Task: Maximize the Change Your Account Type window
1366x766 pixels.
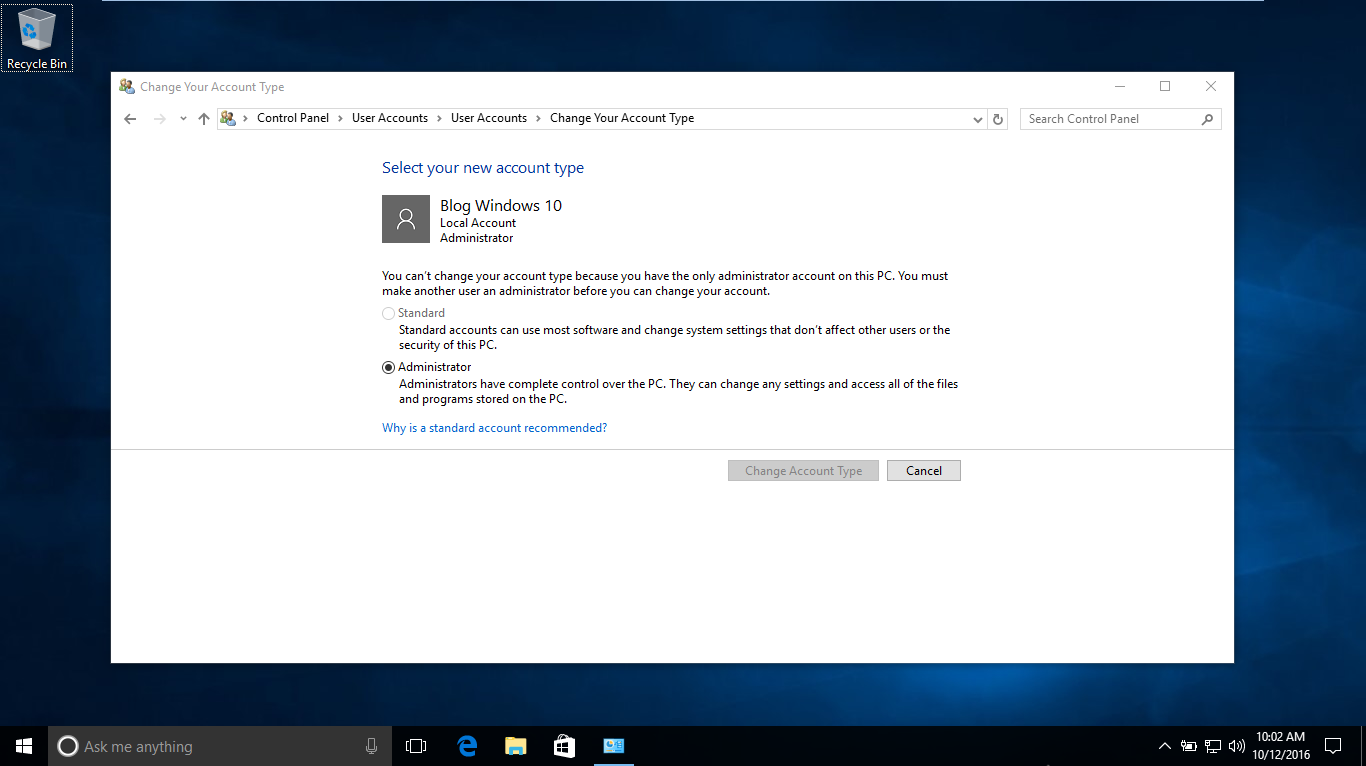Action: pos(1165,87)
